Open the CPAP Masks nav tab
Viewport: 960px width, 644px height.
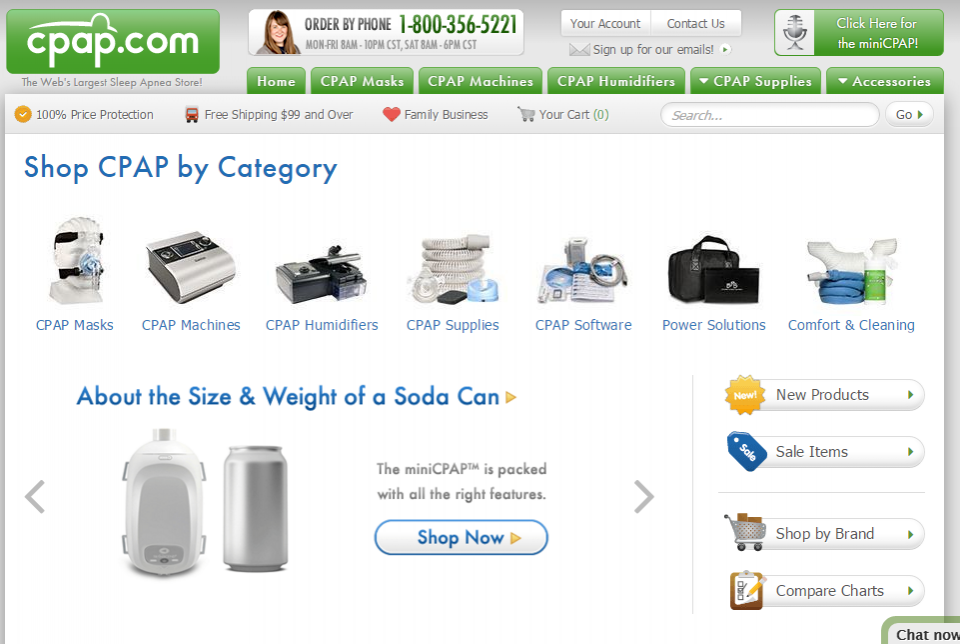pyautogui.click(x=362, y=81)
